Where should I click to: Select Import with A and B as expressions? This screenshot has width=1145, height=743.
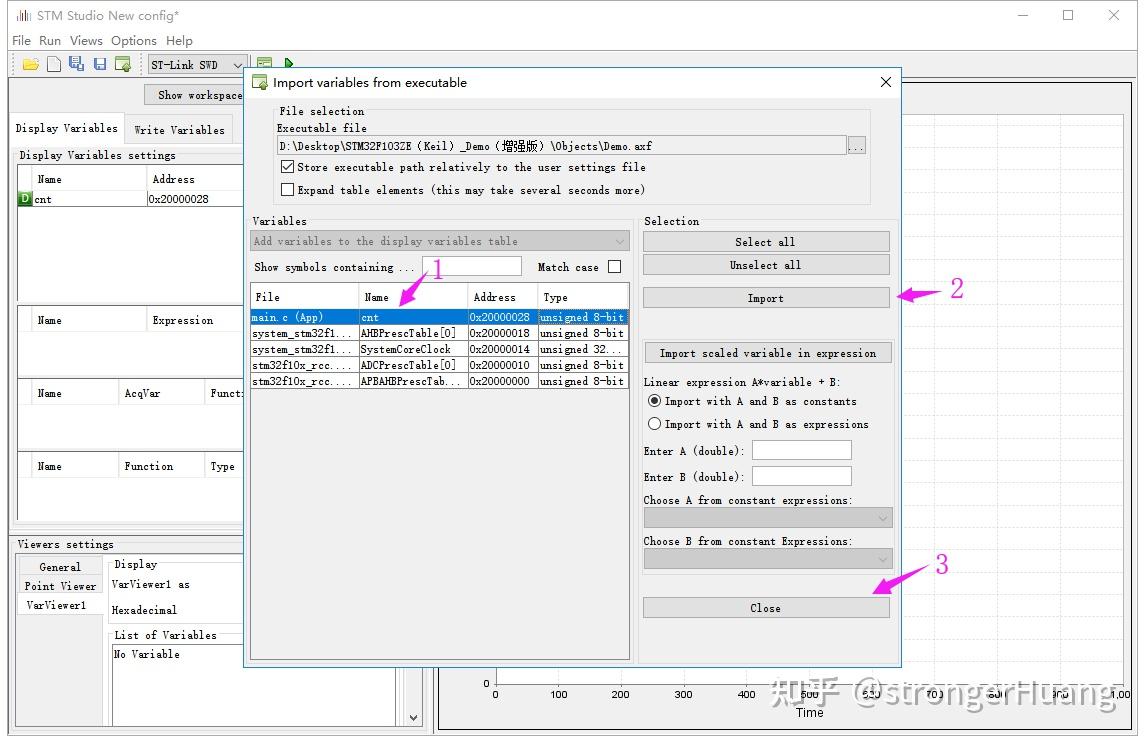click(x=654, y=424)
